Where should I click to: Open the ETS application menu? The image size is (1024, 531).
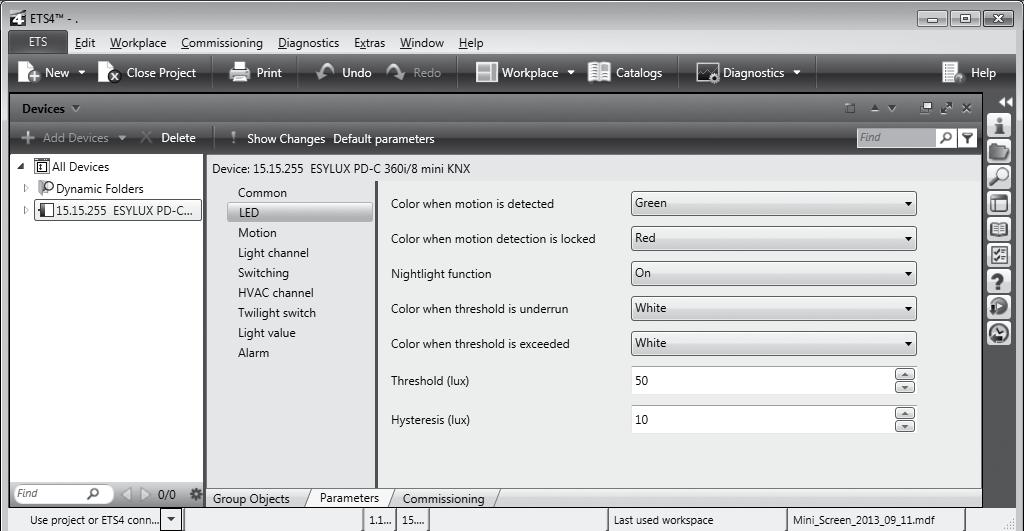(38, 42)
